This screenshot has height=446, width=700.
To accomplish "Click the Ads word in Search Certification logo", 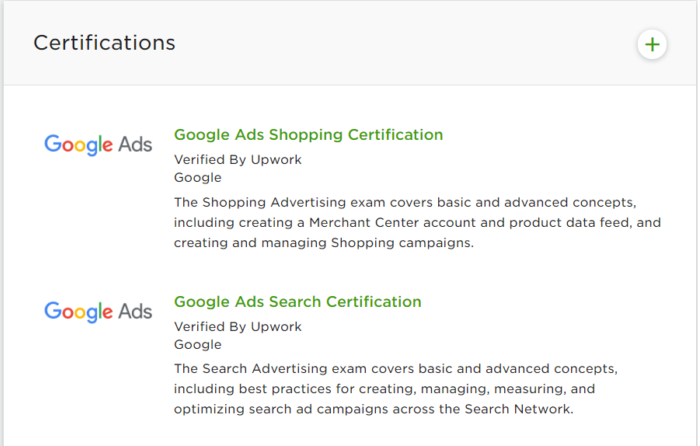I will (135, 311).
